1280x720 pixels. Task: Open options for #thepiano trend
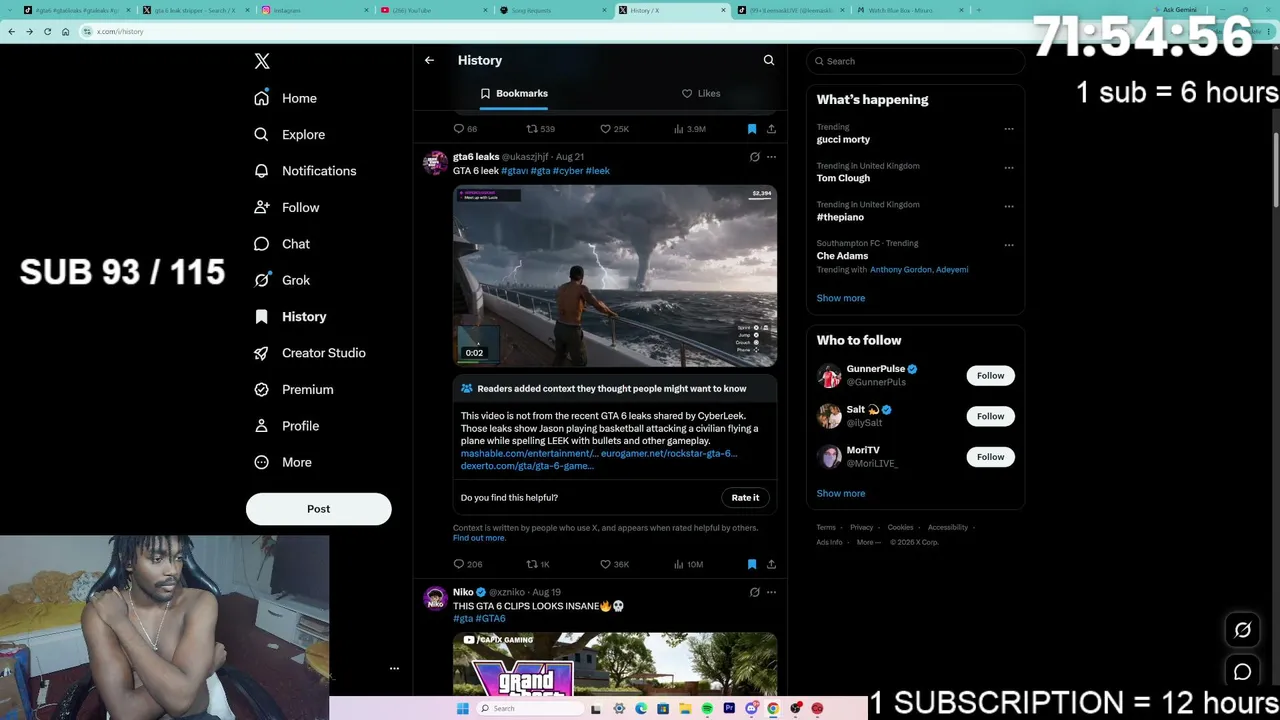pyautogui.click(x=1009, y=206)
